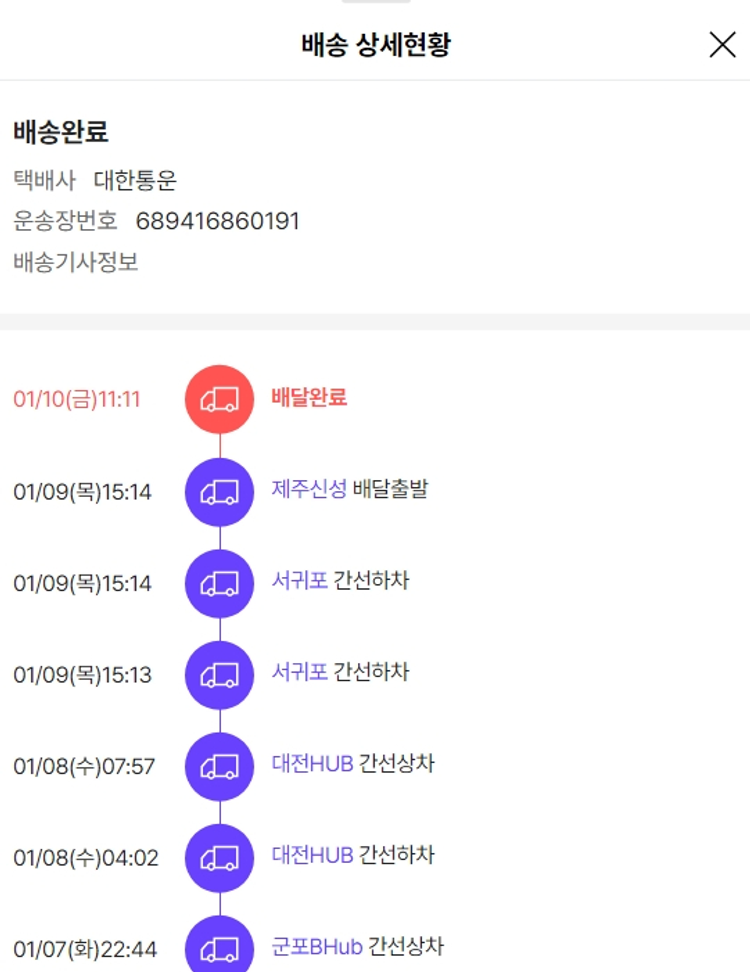Click truck icon for 제주신성 배달출발
This screenshot has width=750, height=972.
219,491
